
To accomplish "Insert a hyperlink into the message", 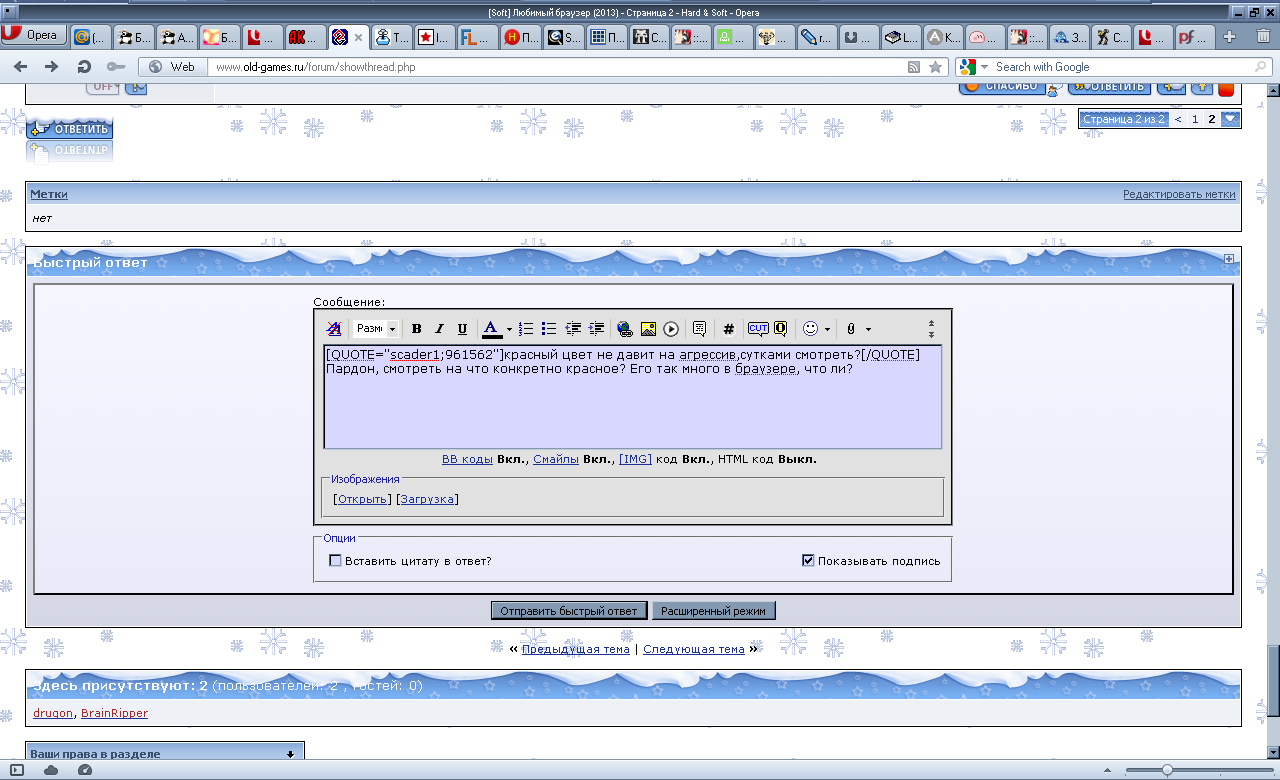I will point(625,329).
